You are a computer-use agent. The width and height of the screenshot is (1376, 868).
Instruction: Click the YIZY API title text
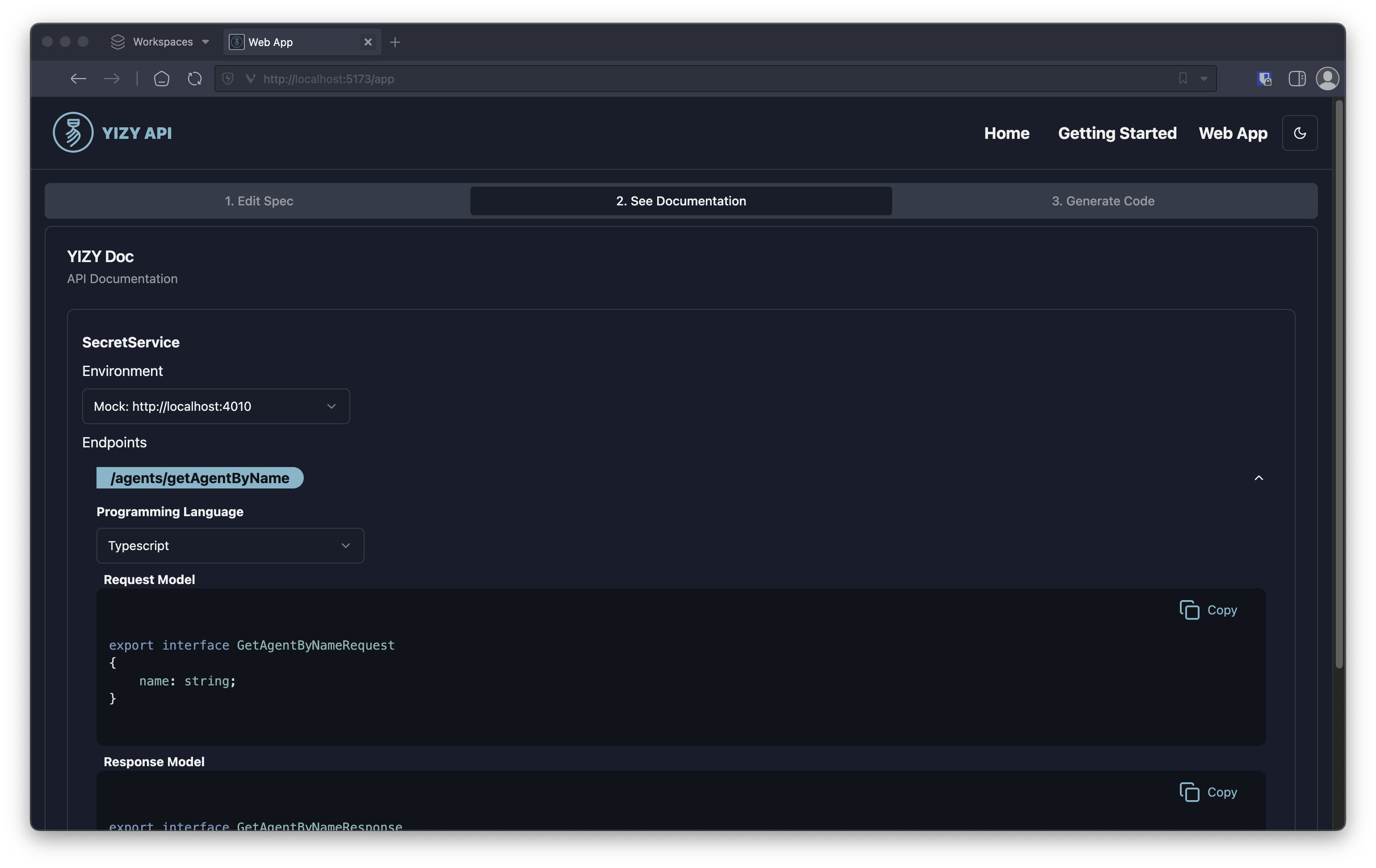[137, 133]
